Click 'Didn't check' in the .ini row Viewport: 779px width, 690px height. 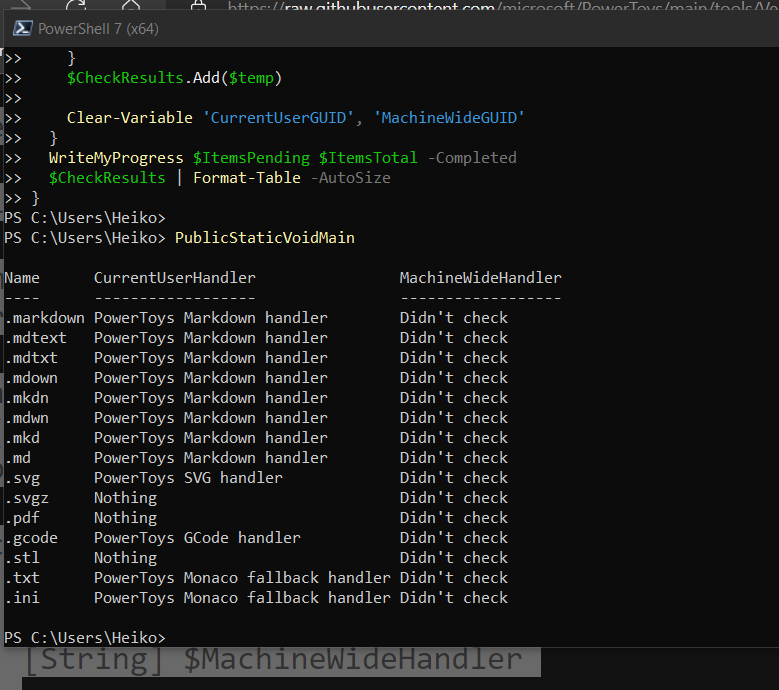[454, 598]
